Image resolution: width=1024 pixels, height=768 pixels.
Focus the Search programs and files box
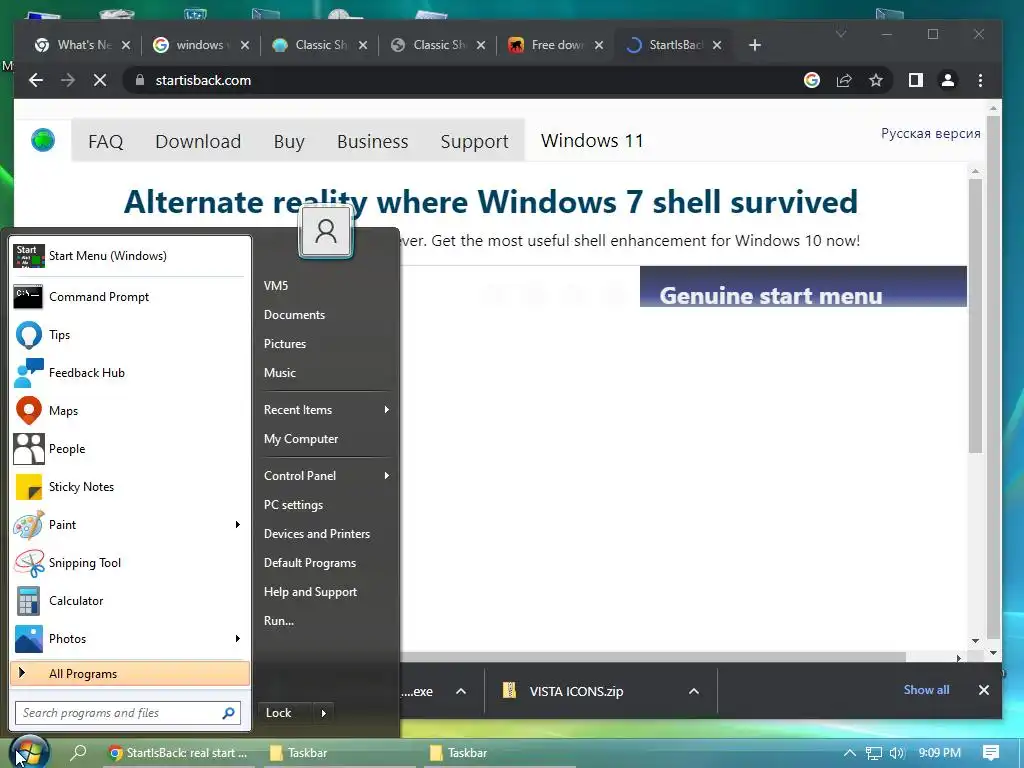pyautogui.click(x=128, y=712)
